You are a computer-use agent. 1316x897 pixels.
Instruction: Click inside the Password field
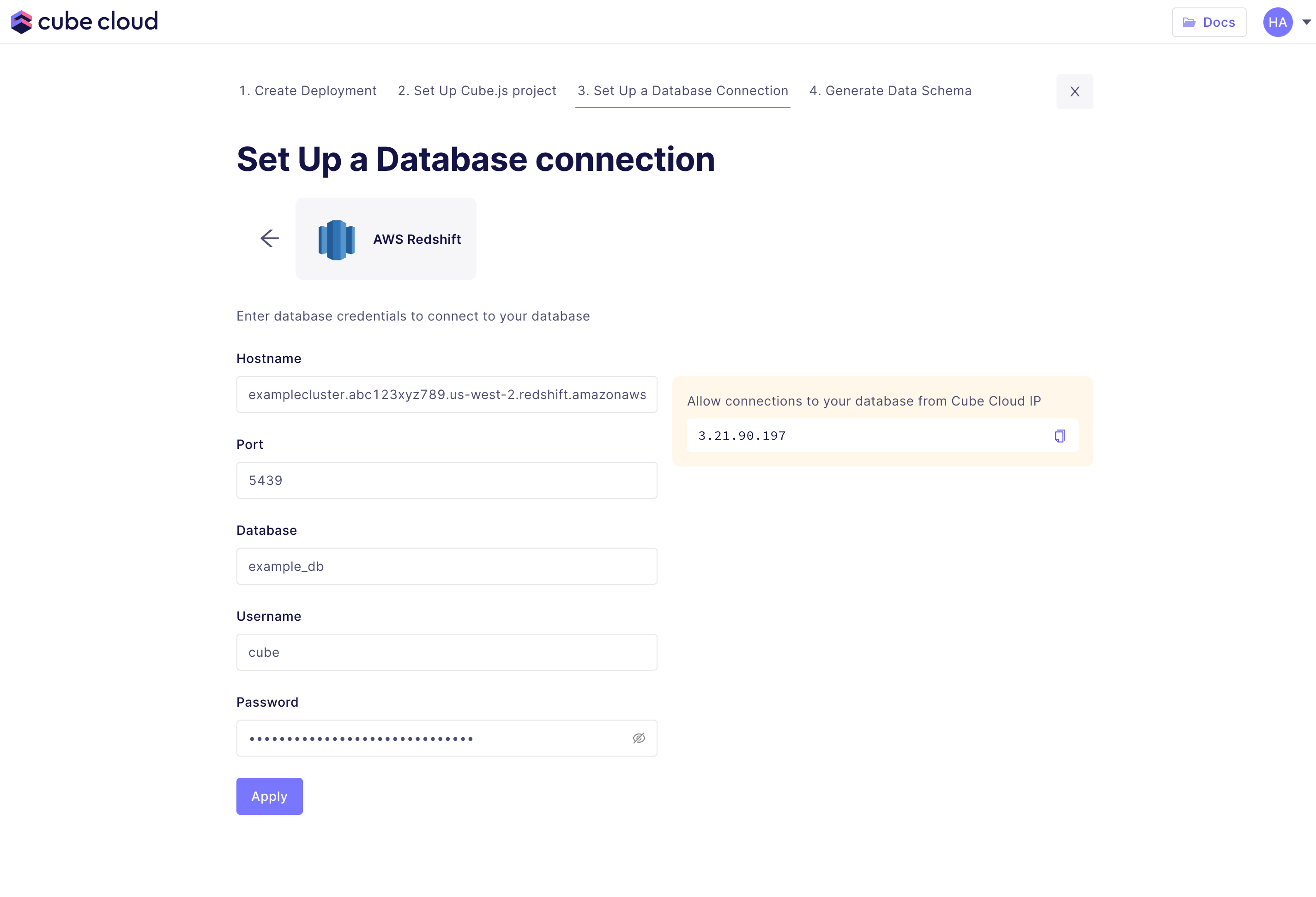click(x=430, y=738)
